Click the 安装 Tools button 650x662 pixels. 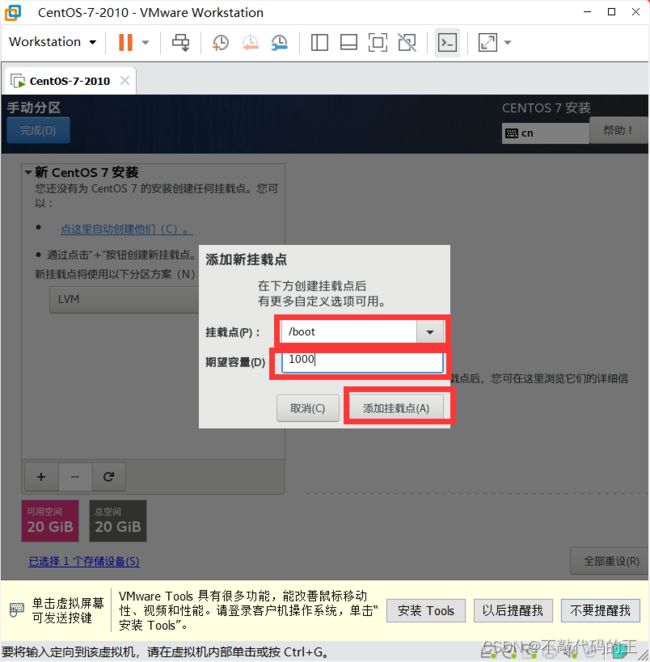[426, 610]
